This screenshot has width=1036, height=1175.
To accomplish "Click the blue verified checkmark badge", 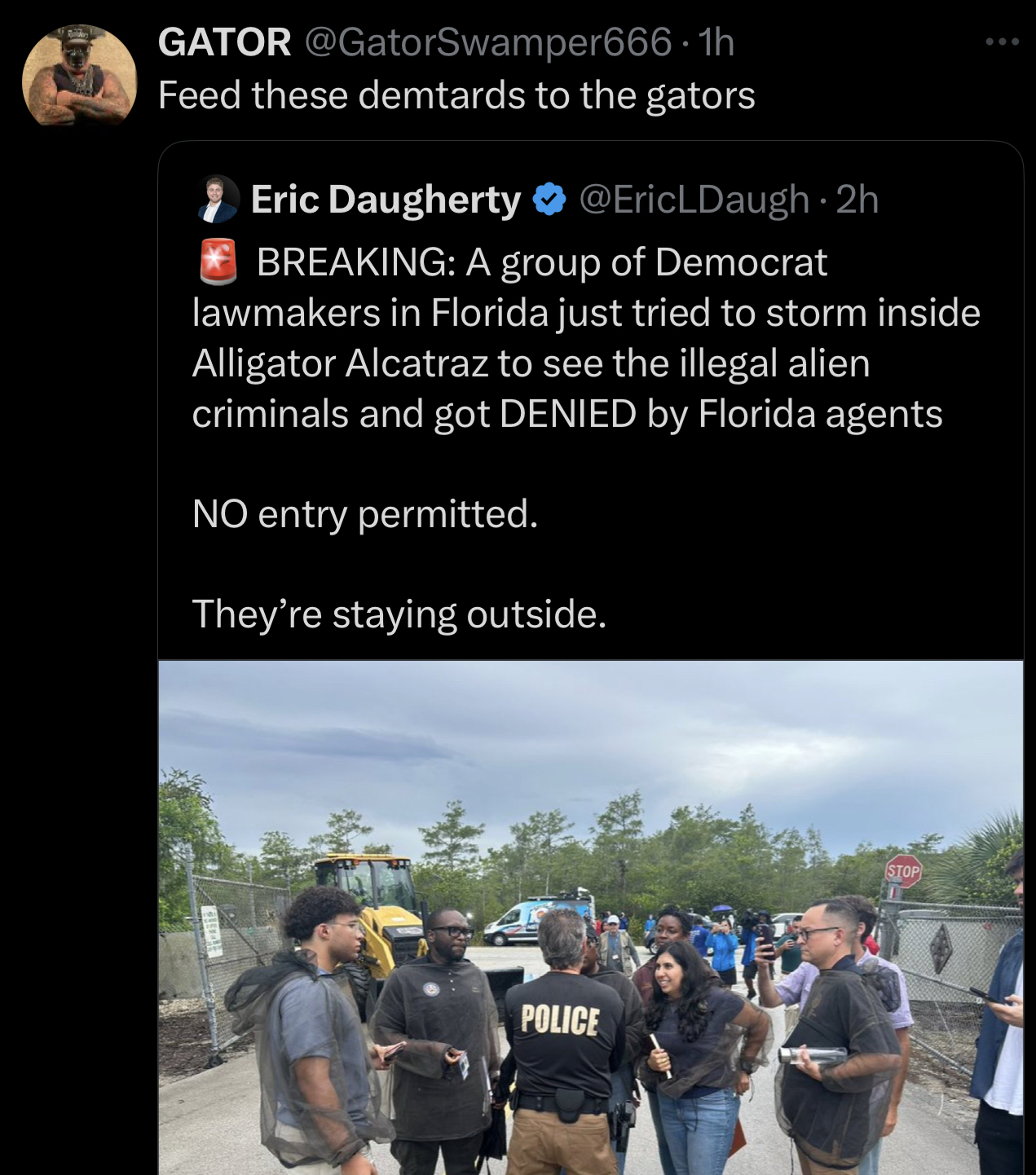I will [549, 200].
